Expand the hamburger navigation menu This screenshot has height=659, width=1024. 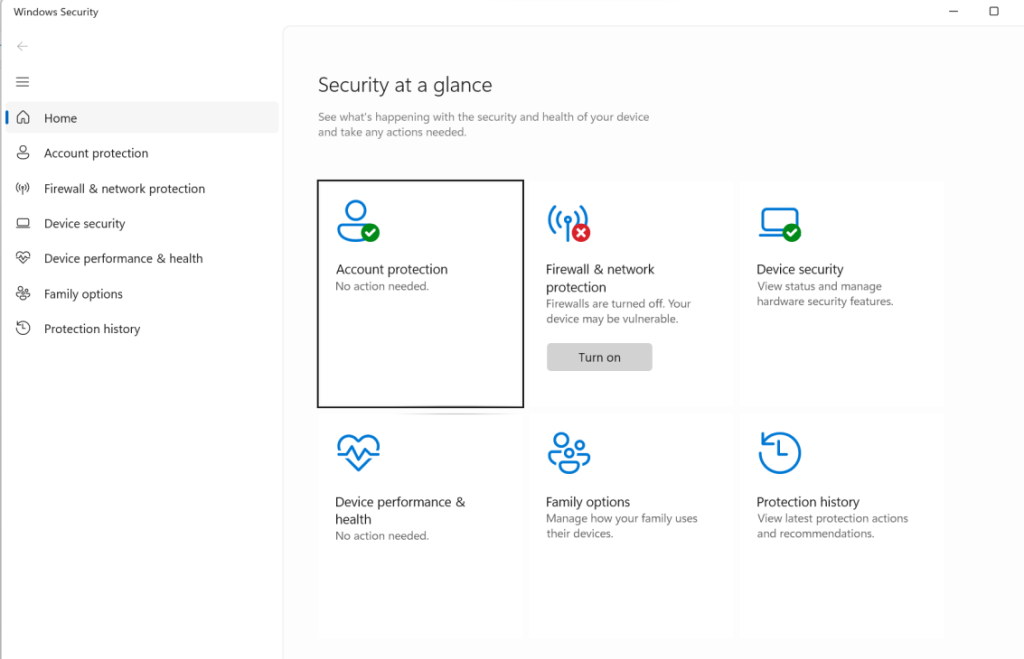pyautogui.click(x=23, y=82)
